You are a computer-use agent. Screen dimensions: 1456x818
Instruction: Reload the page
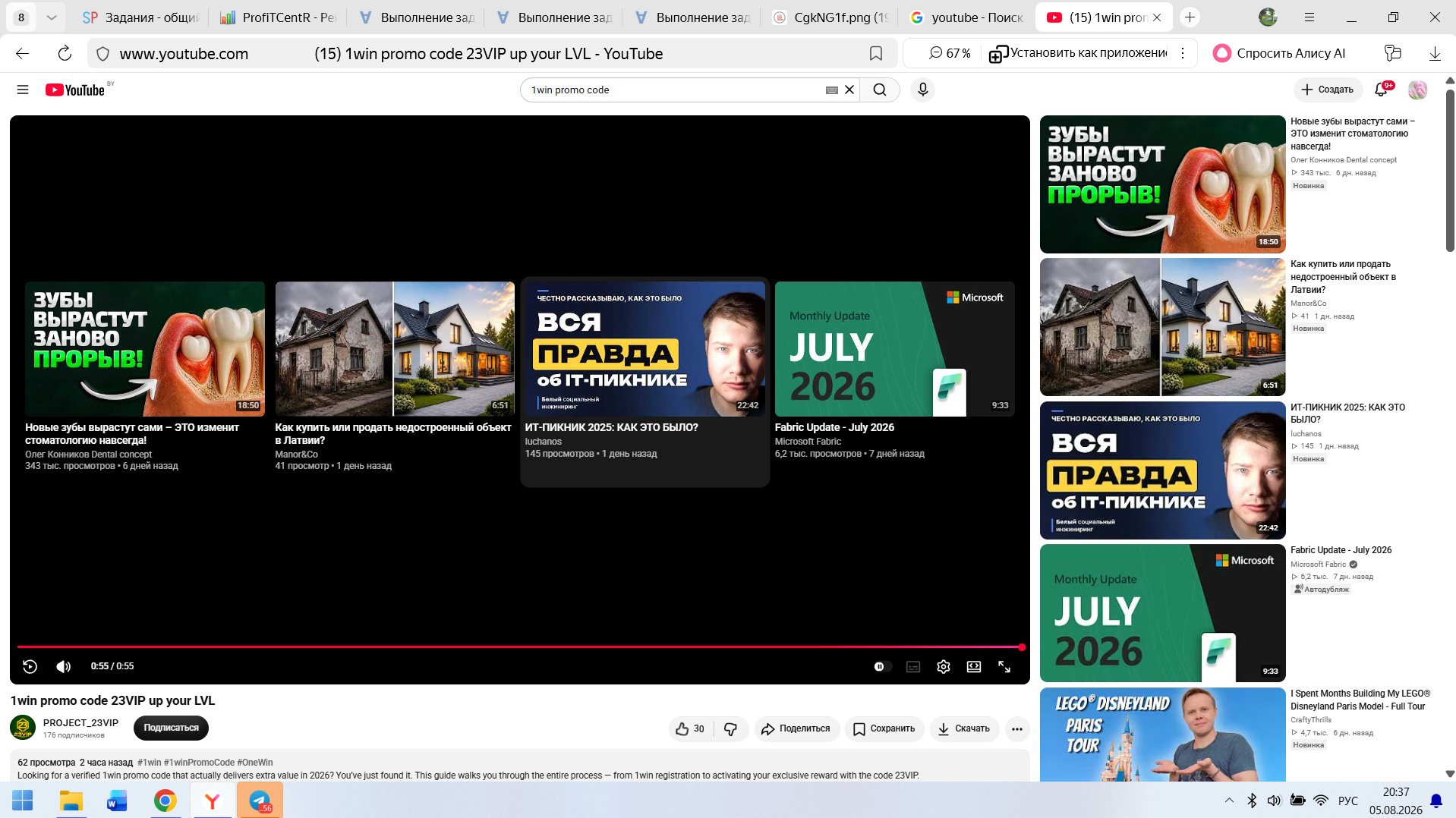point(65,53)
